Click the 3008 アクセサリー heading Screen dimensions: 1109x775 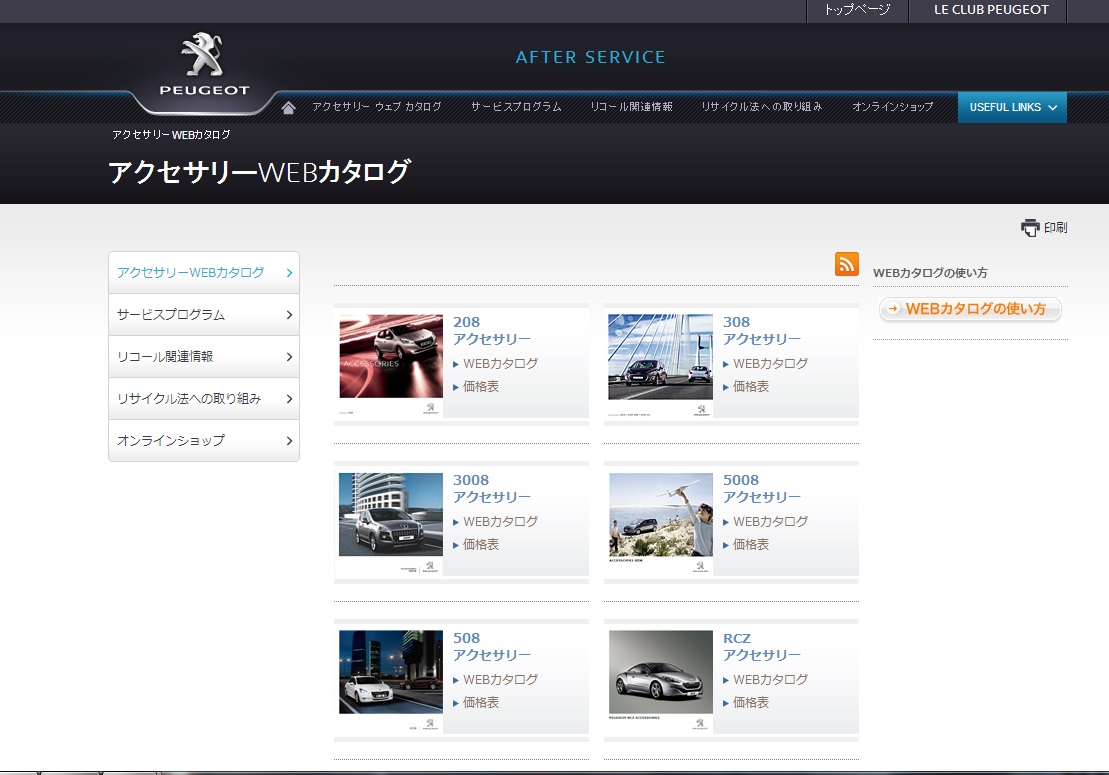(x=492, y=489)
